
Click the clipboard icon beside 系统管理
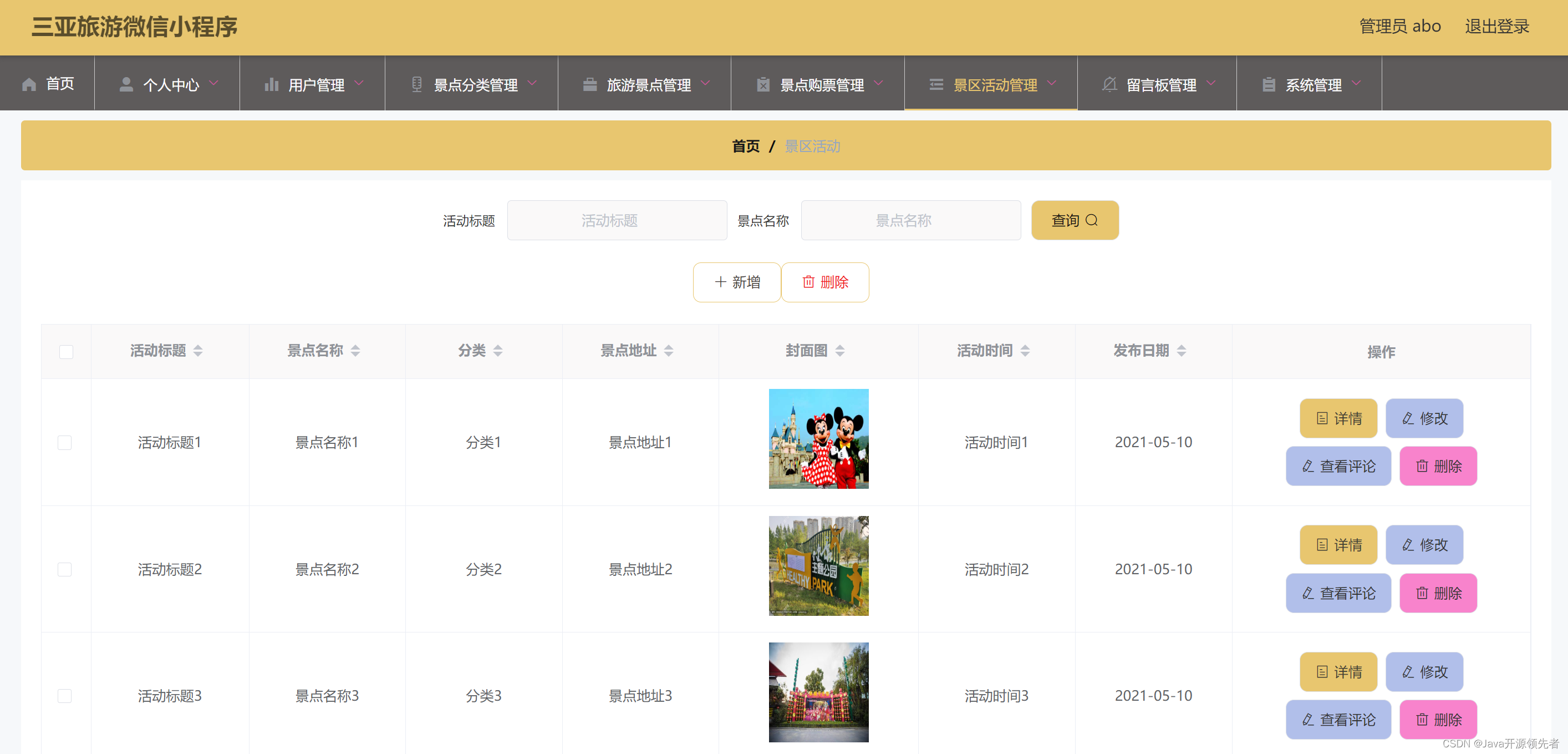(x=1269, y=84)
